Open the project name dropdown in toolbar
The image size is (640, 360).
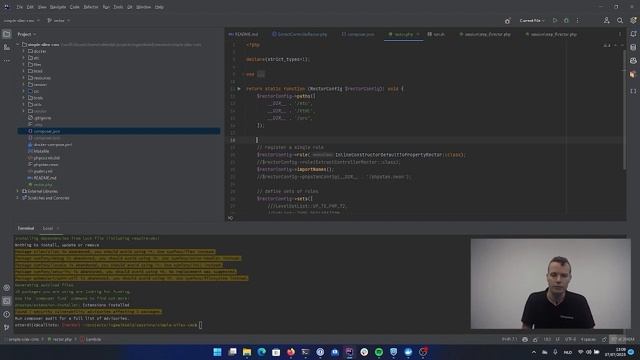21,20
